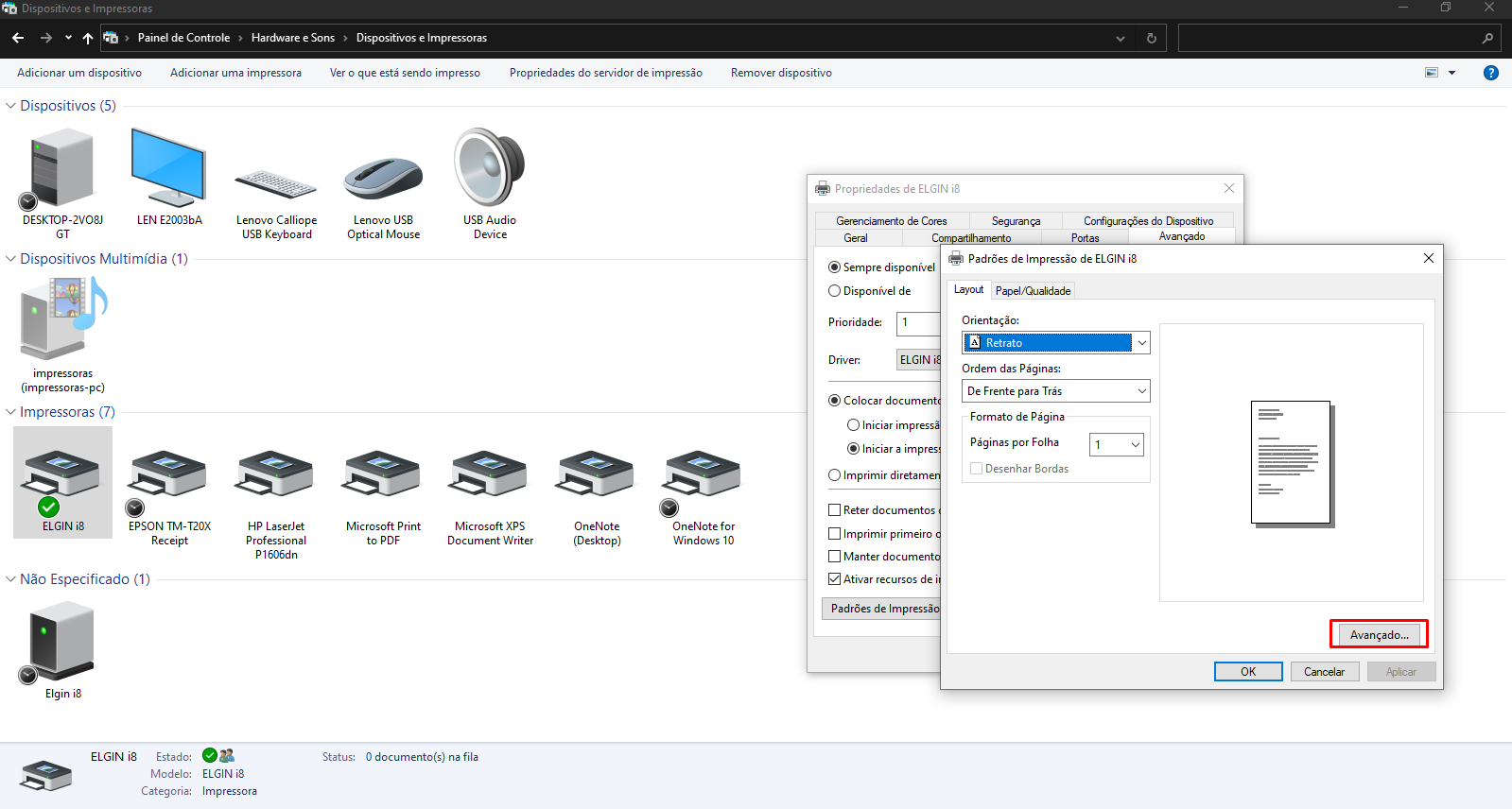The height and width of the screenshot is (809, 1512).
Task: Click the Lenovo Calliope USB Keyboard icon
Action: click(x=276, y=183)
